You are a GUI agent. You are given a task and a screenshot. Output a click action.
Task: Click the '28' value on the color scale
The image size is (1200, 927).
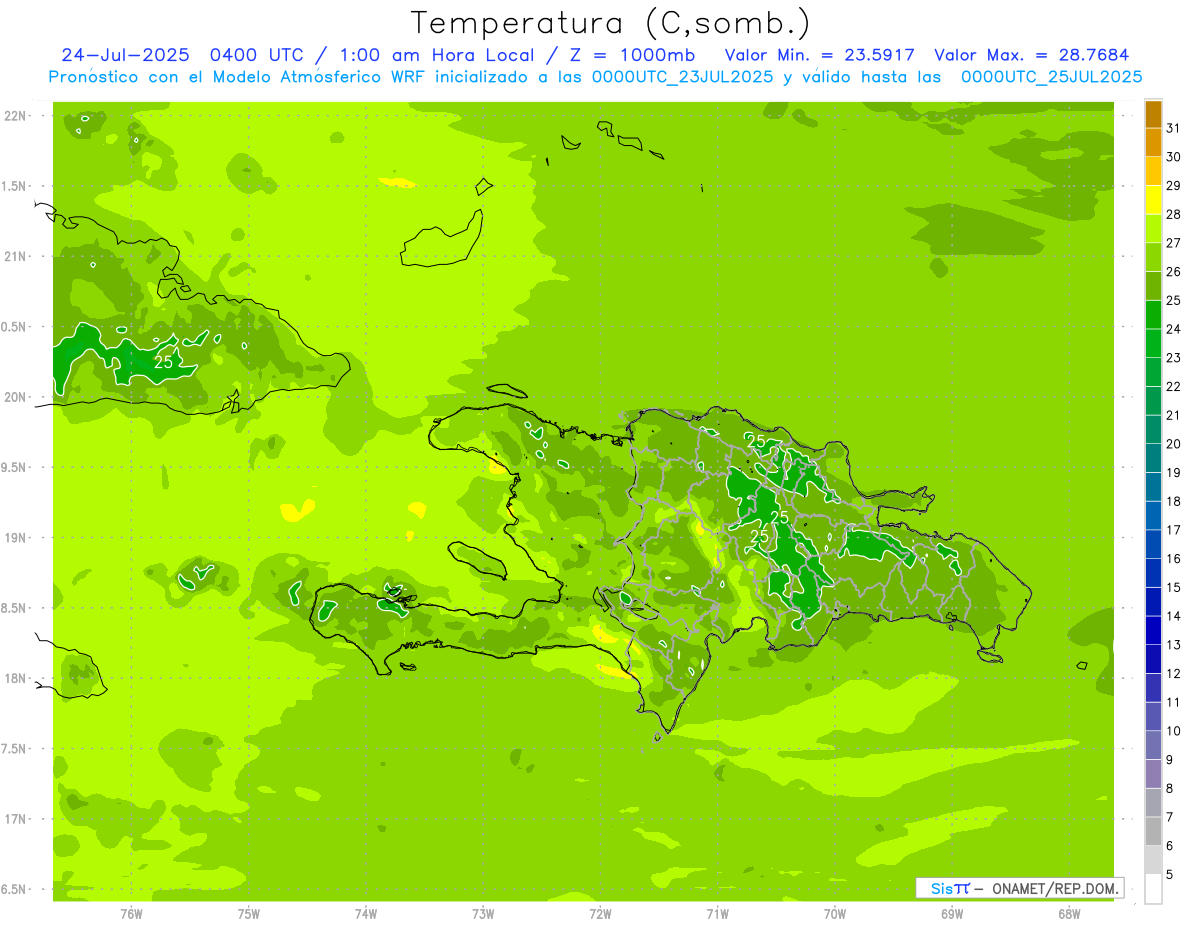click(x=1174, y=214)
